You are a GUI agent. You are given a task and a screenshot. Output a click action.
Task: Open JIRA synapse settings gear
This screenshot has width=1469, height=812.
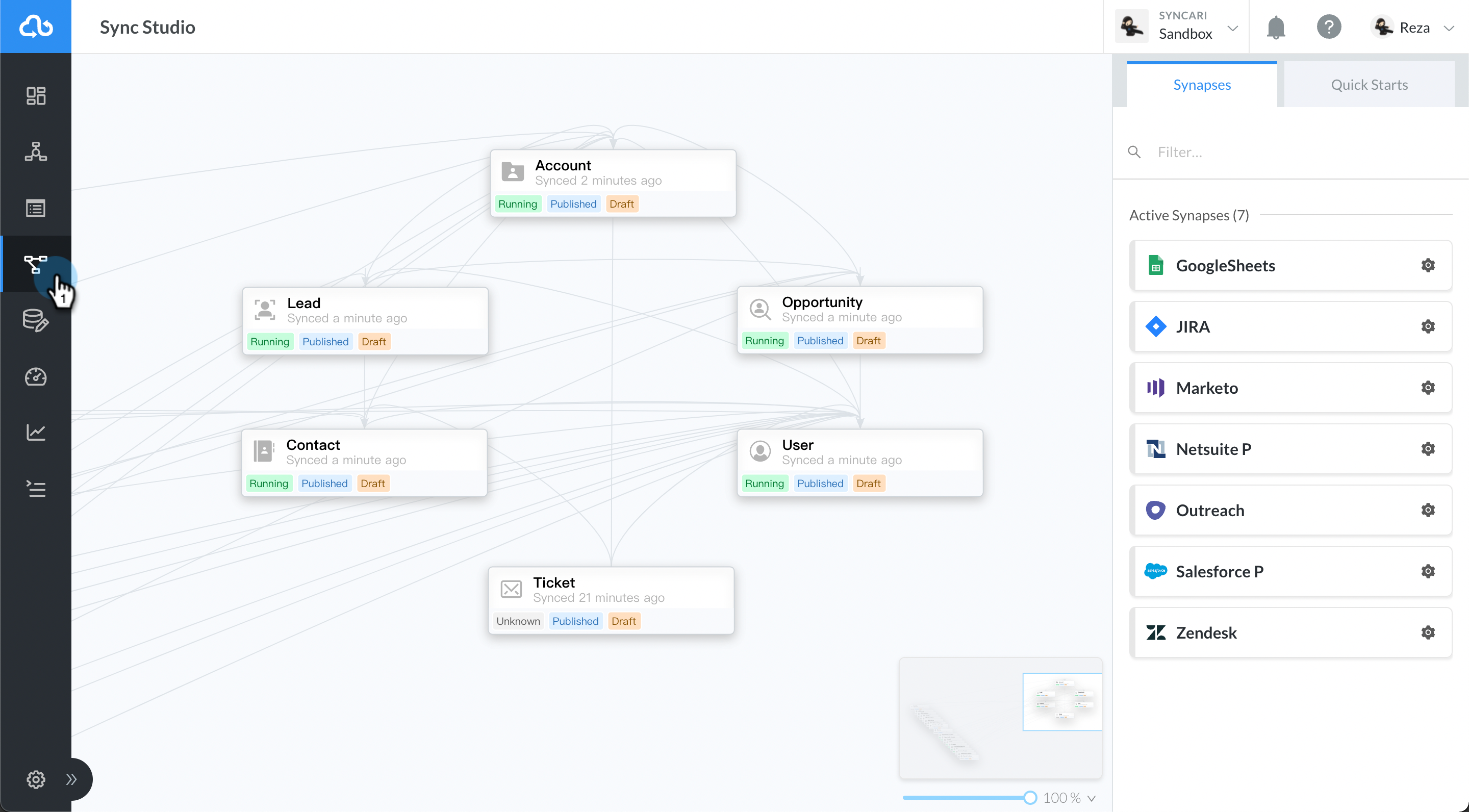1428,326
